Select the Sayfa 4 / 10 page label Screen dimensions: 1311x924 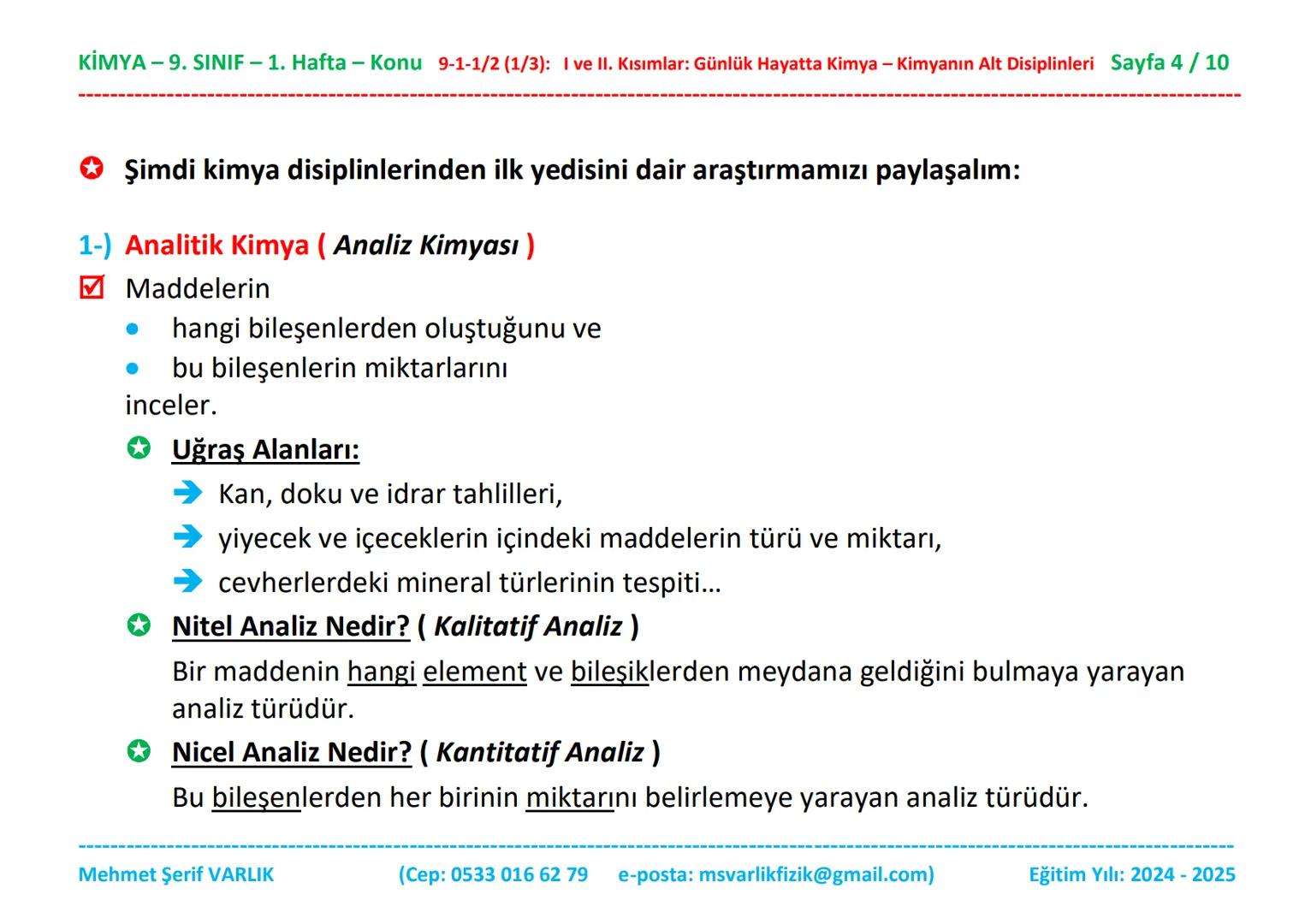[1170, 62]
